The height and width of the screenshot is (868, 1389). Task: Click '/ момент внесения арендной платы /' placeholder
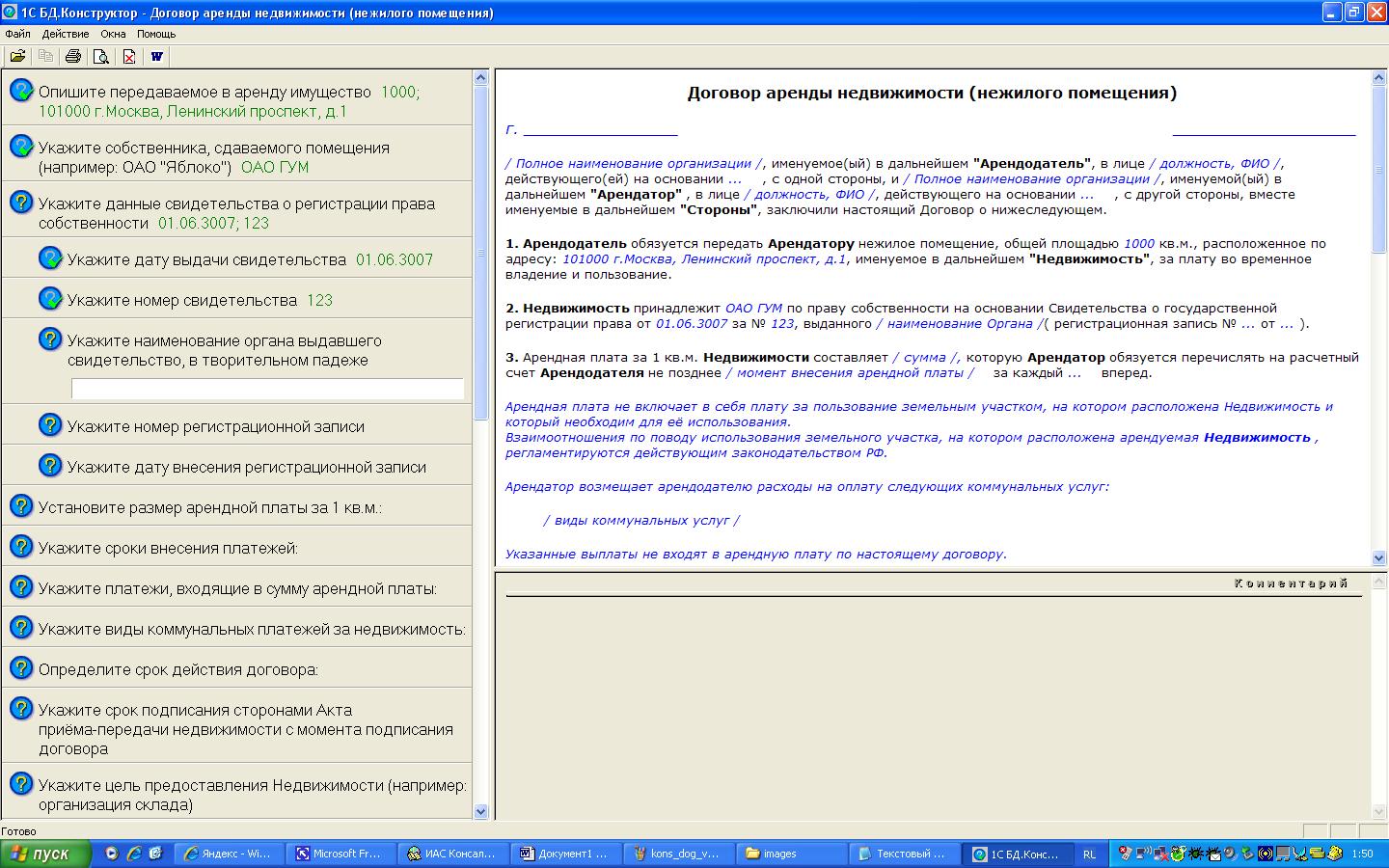click(849, 372)
